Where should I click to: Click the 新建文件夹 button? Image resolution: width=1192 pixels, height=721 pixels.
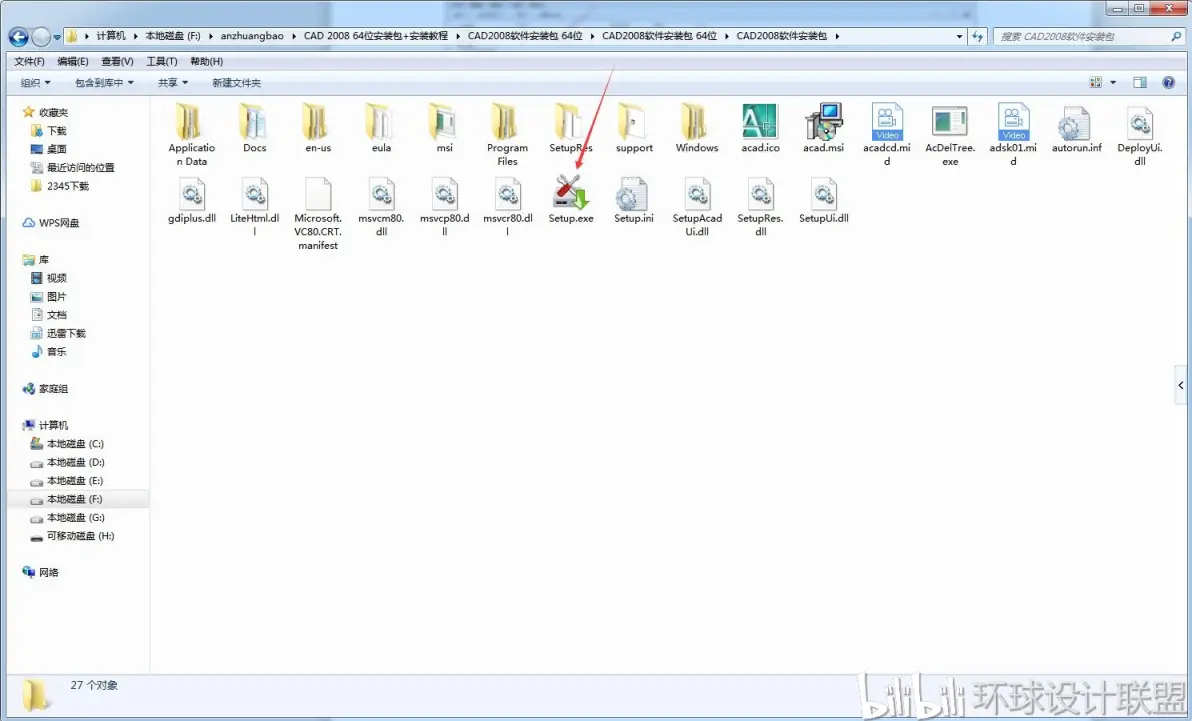tap(236, 82)
